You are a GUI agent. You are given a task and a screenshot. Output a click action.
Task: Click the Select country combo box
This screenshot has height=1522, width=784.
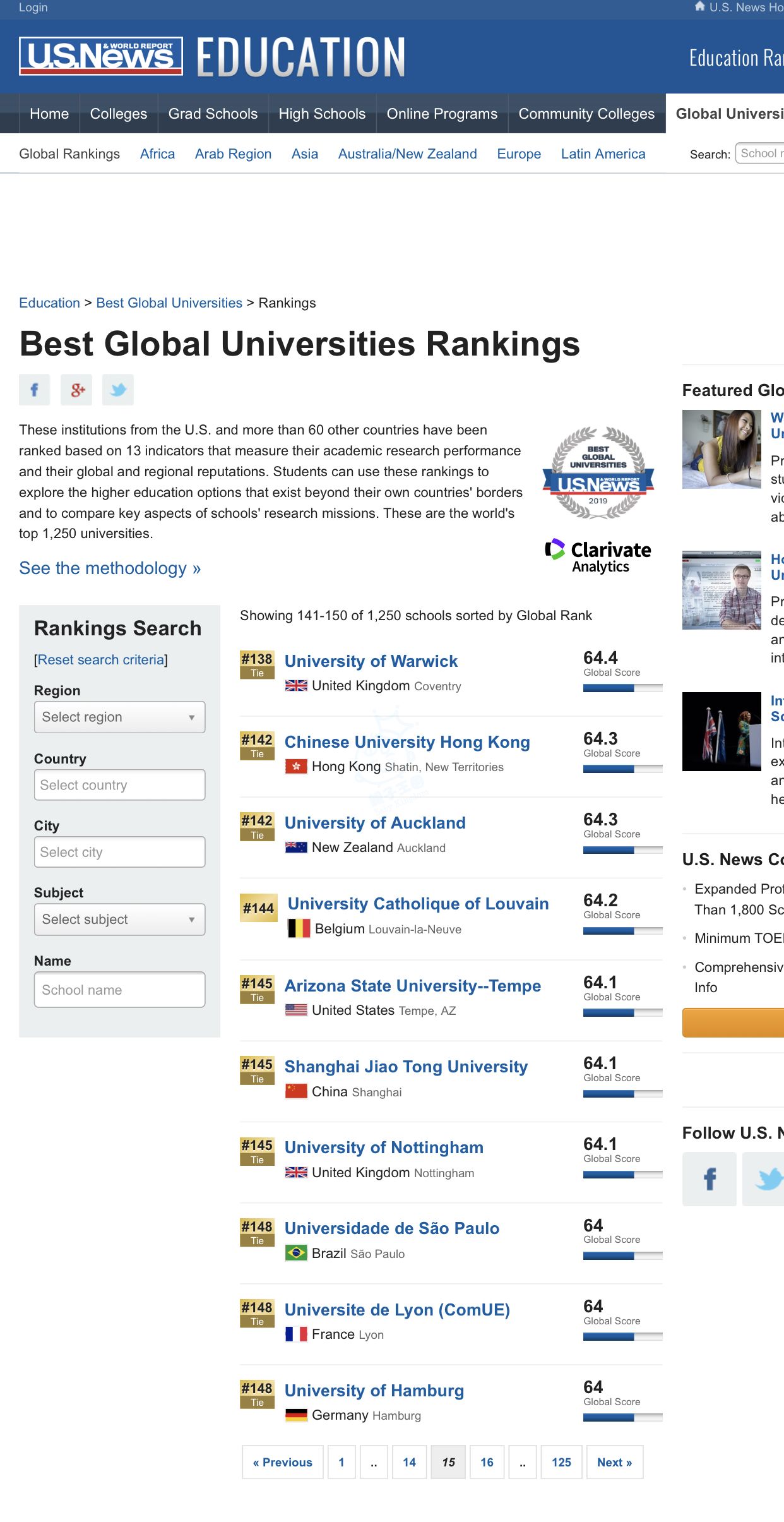(119, 785)
